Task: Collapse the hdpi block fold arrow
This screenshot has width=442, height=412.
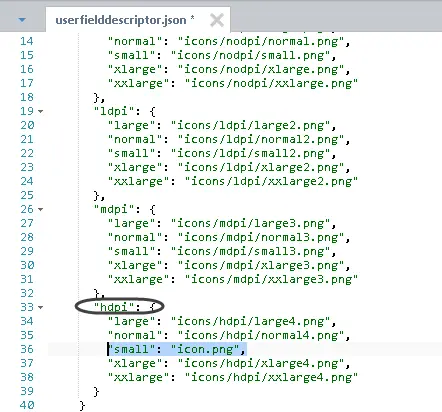Action: (x=40, y=307)
